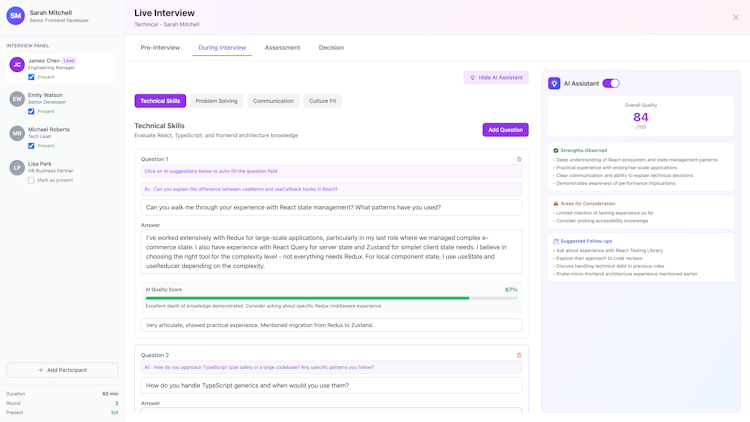The image size is (750, 422).
Task: Click the Suggested Follow-ups icon
Action: click(x=556, y=241)
